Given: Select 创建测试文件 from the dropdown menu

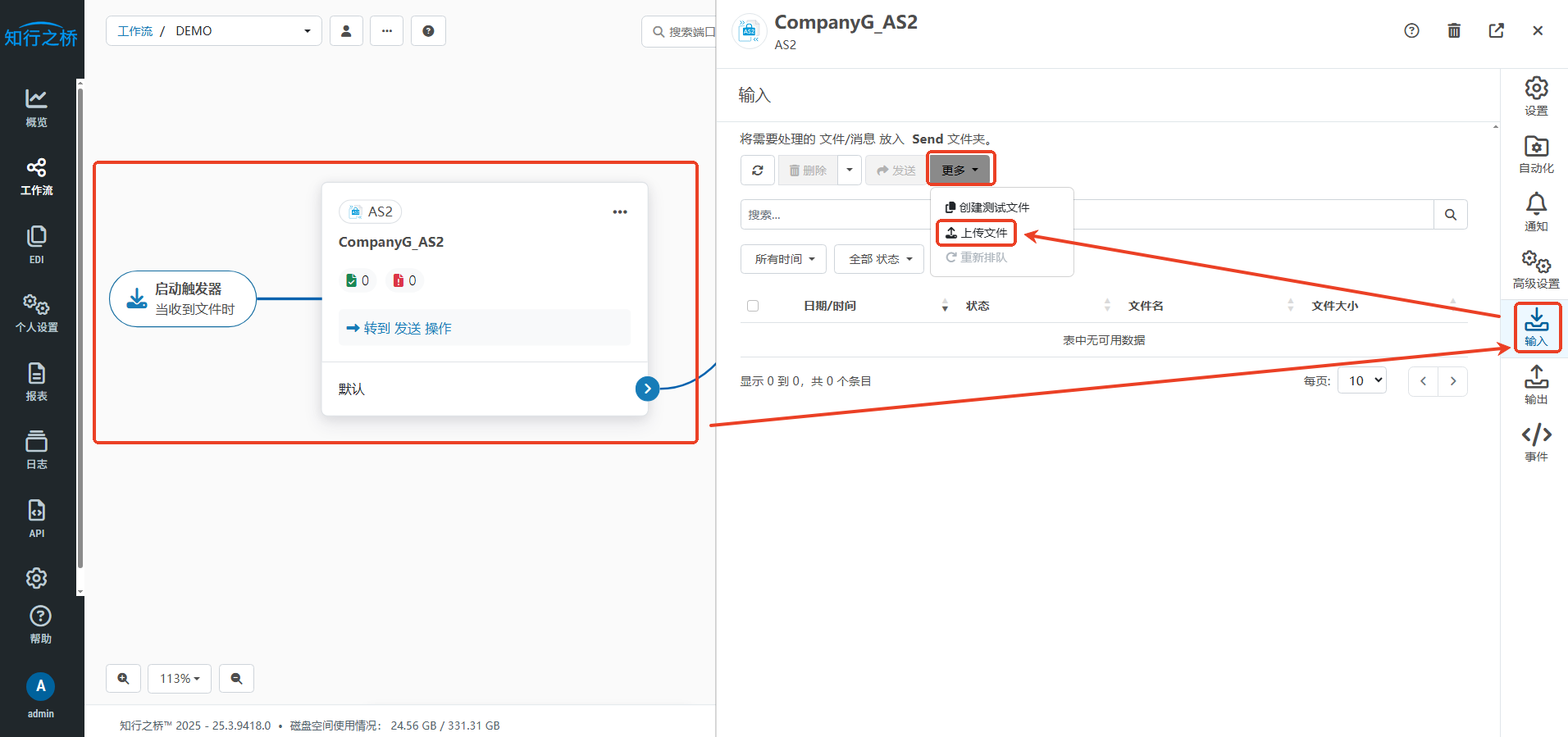Looking at the screenshot, I should click(x=987, y=207).
